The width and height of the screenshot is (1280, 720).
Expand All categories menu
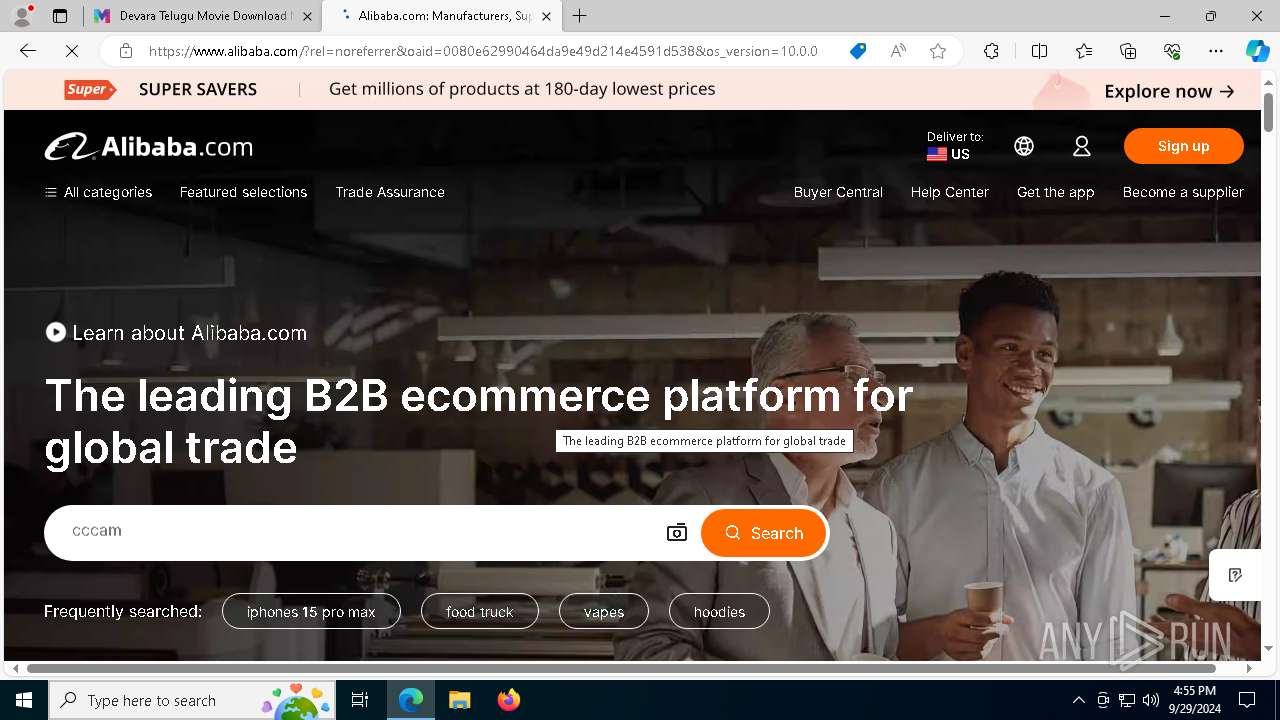tap(98, 192)
